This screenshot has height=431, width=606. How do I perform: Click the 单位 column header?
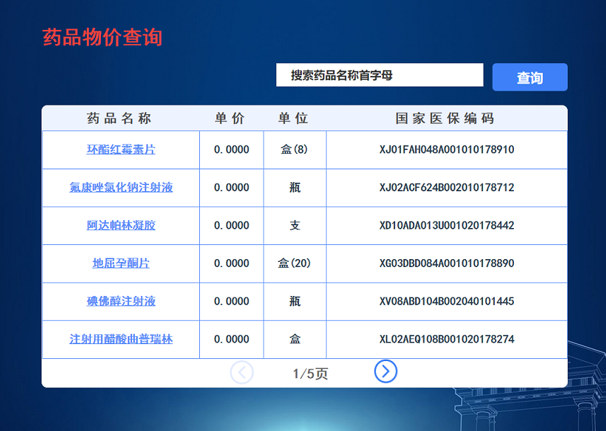(293, 118)
